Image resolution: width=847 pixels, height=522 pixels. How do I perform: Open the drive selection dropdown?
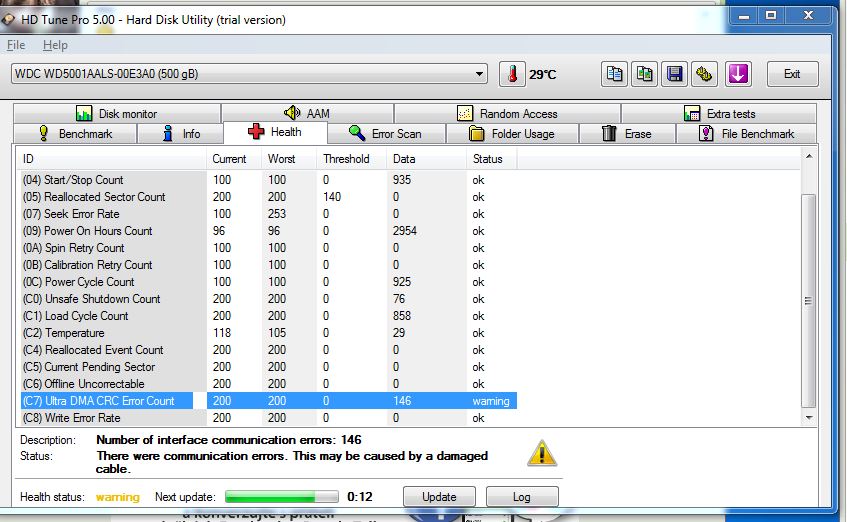point(249,74)
